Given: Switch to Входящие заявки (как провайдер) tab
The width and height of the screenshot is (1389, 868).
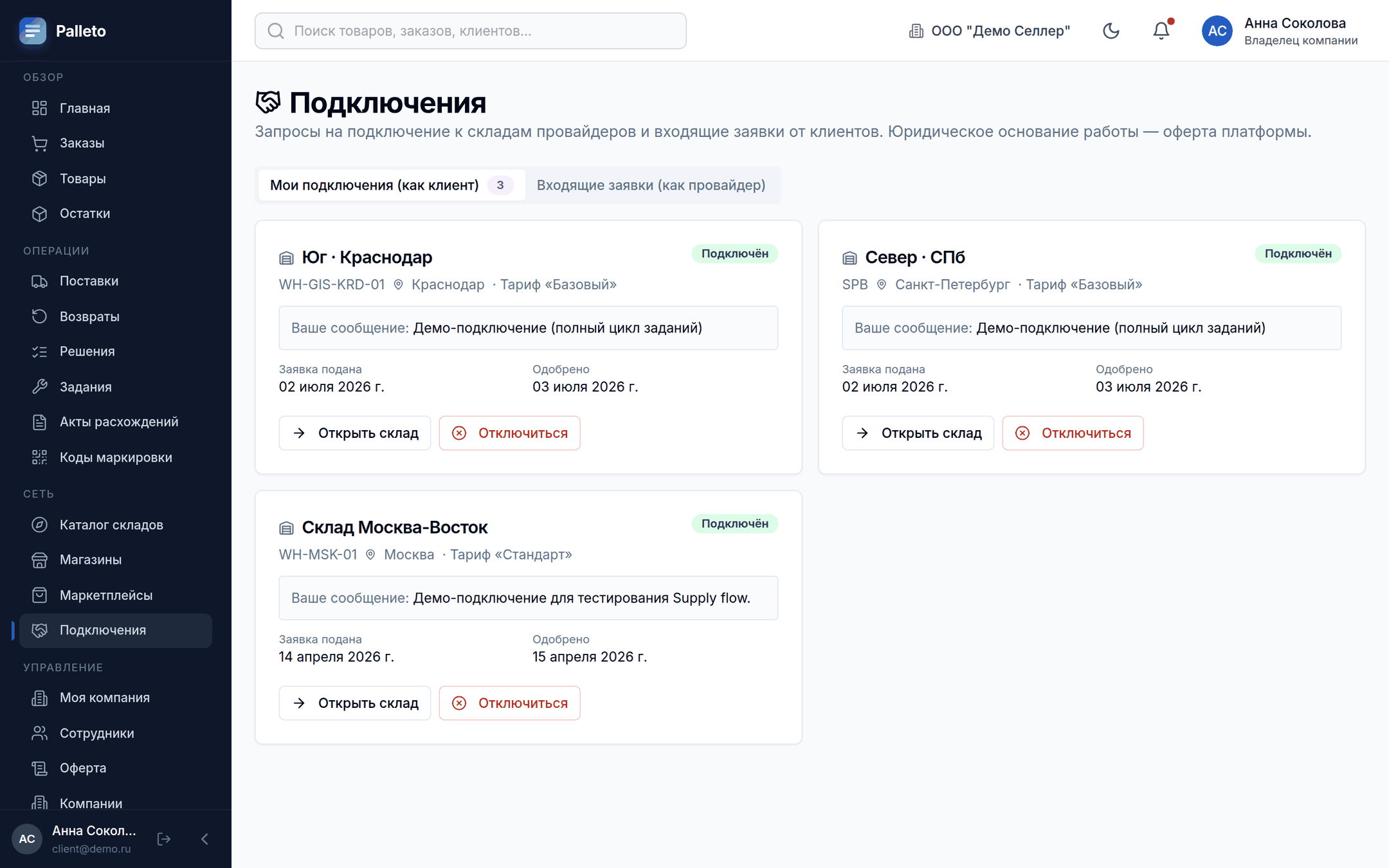Looking at the screenshot, I should [651, 185].
